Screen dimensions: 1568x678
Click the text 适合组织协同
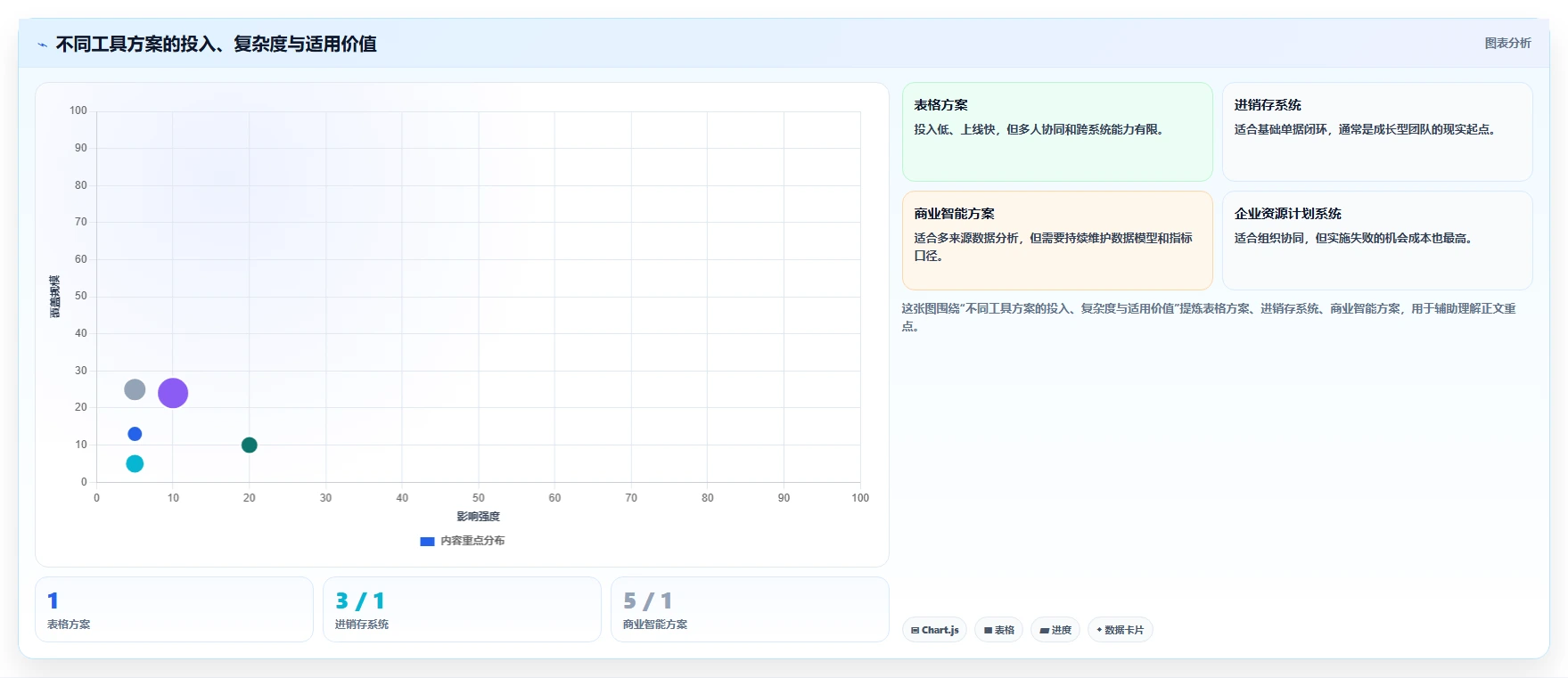(x=1269, y=238)
